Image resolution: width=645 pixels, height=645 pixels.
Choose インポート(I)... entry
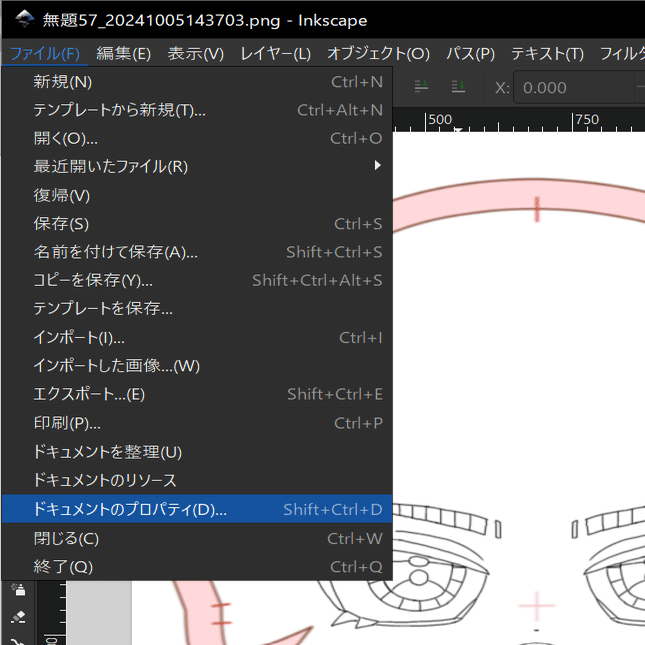pos(197,338)
